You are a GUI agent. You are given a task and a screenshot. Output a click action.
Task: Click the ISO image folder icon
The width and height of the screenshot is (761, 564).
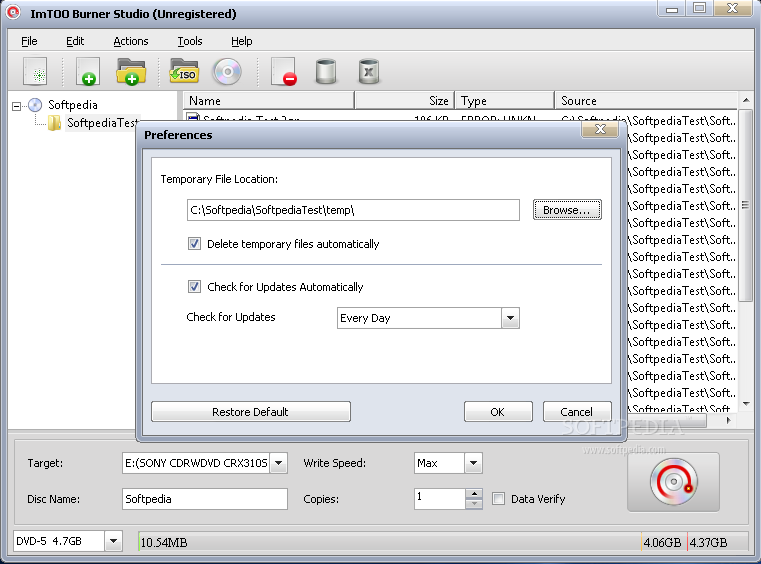[x=183, y=71]
